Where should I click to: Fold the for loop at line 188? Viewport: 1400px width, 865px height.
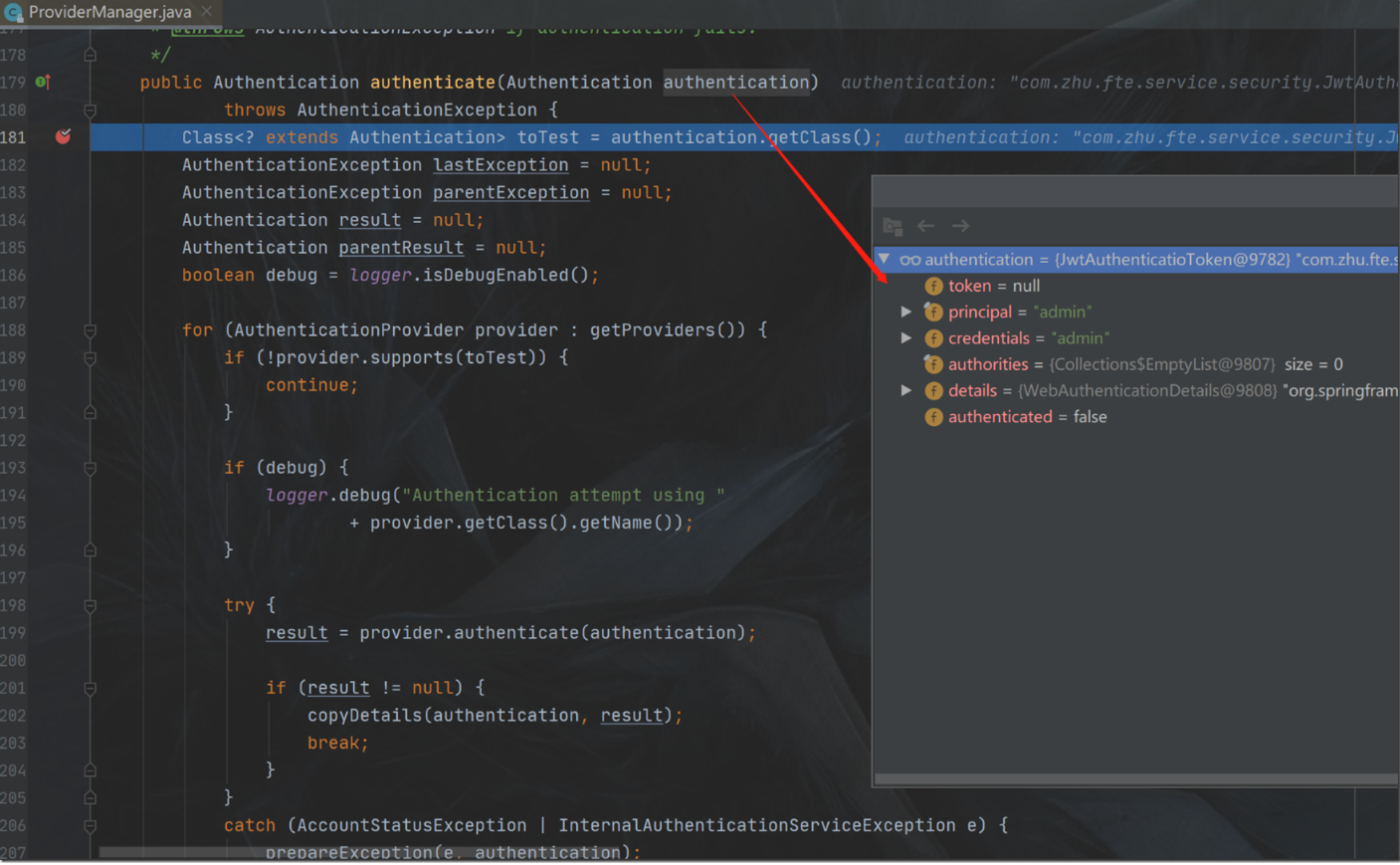click(x=90, y=329)
